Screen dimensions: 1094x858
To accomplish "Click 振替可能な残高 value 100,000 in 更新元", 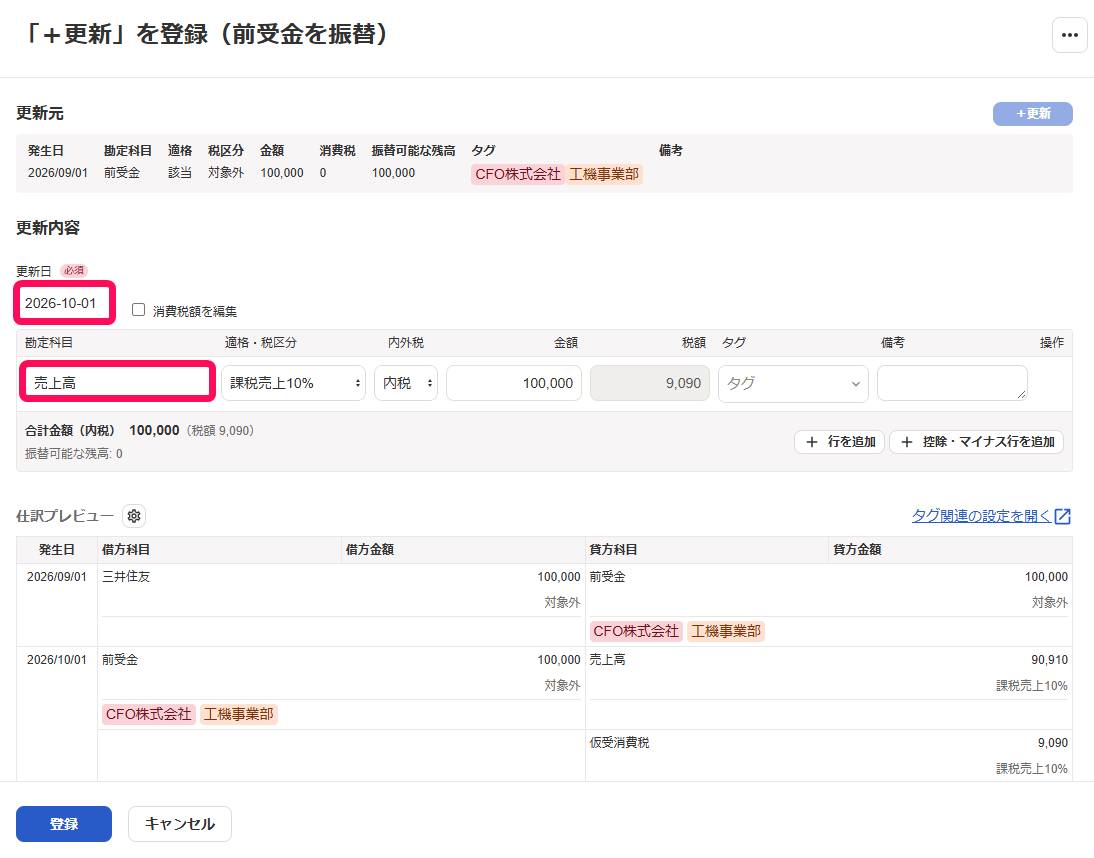I will point(394,173).
